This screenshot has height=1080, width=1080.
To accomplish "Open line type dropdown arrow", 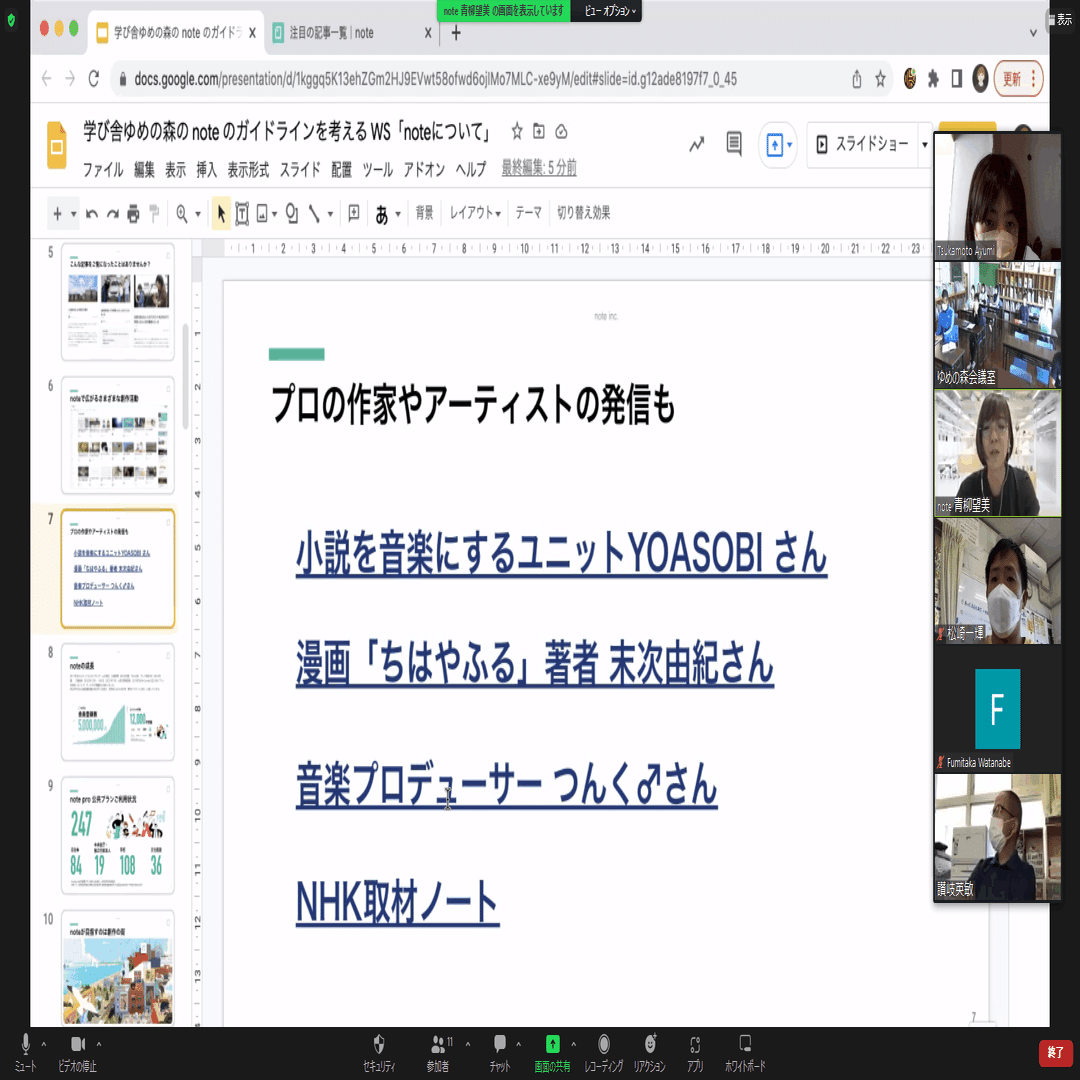I will [330, 214].
